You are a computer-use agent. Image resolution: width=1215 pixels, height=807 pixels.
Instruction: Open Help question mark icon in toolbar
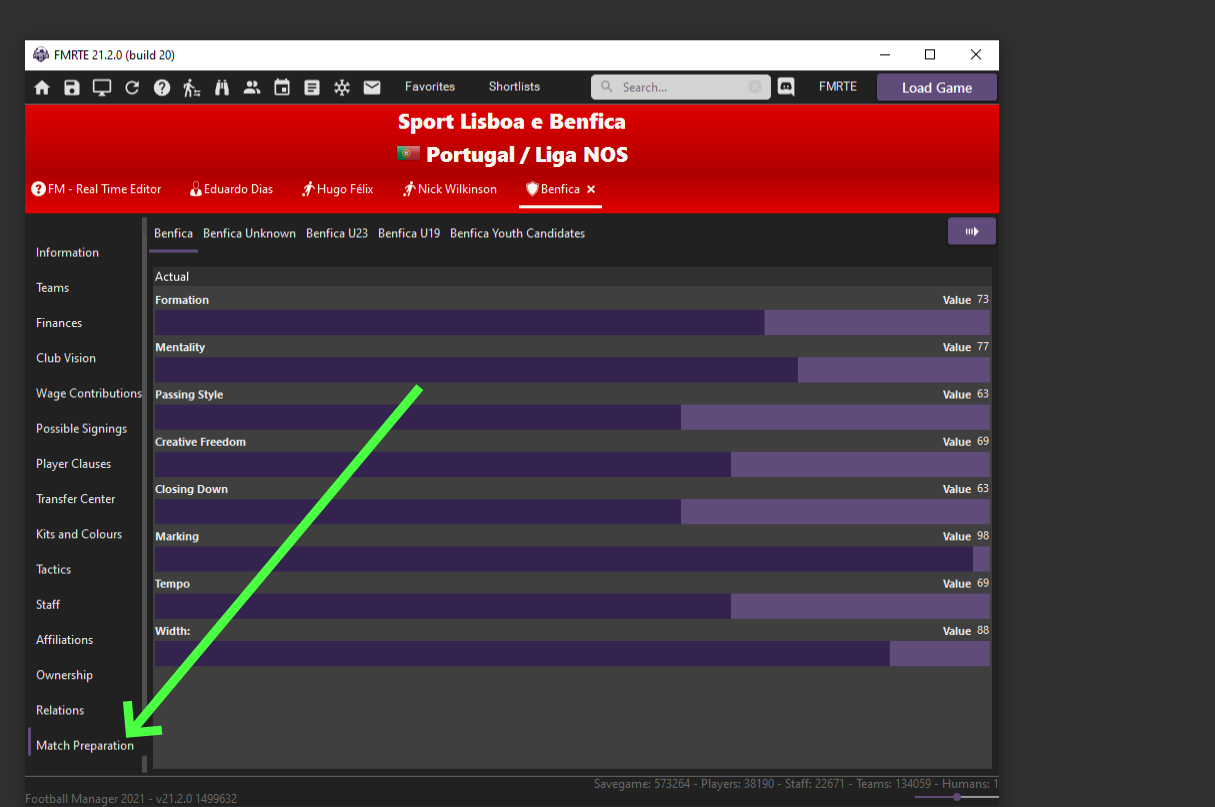162,88
